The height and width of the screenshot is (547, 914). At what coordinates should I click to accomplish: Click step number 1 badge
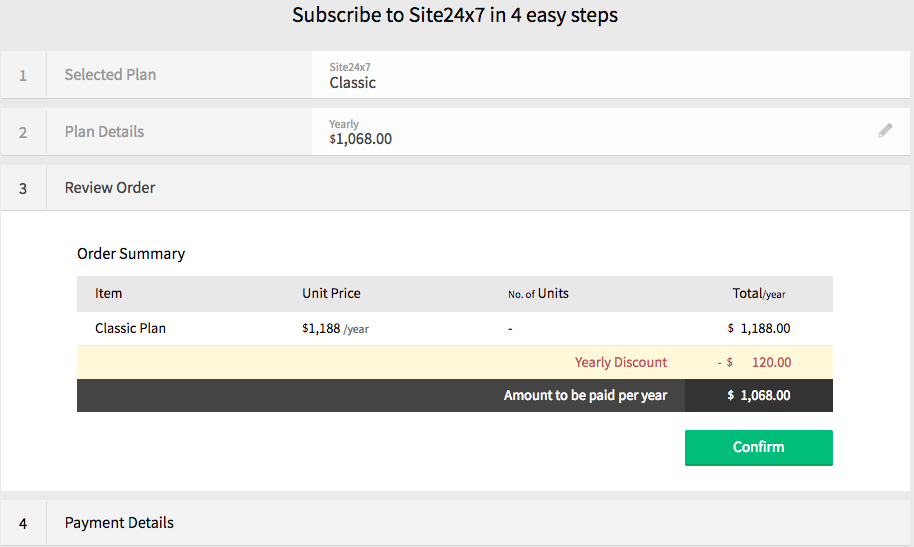[x=23, y=75]
